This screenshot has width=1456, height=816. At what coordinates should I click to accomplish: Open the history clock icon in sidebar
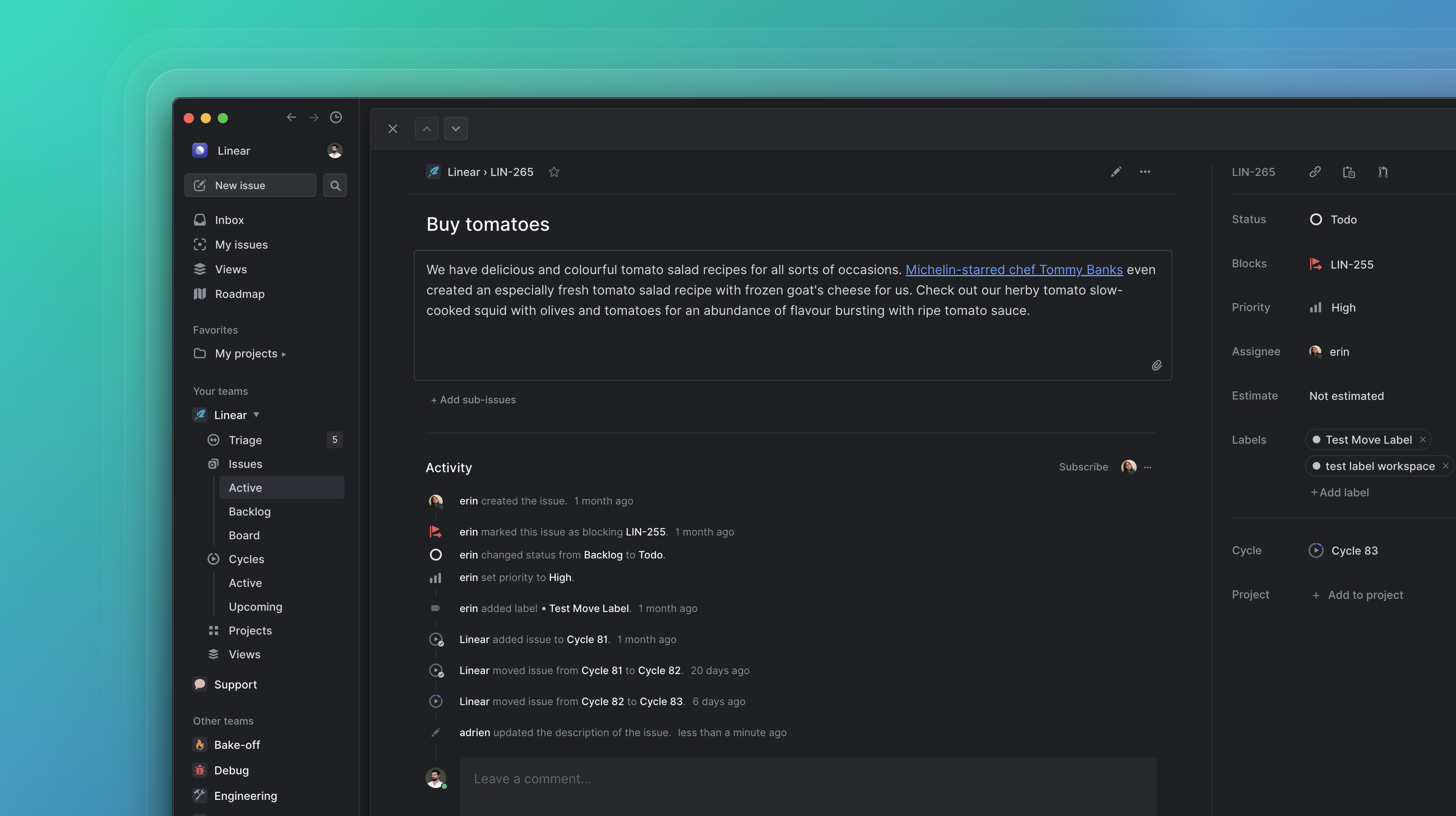336,118
